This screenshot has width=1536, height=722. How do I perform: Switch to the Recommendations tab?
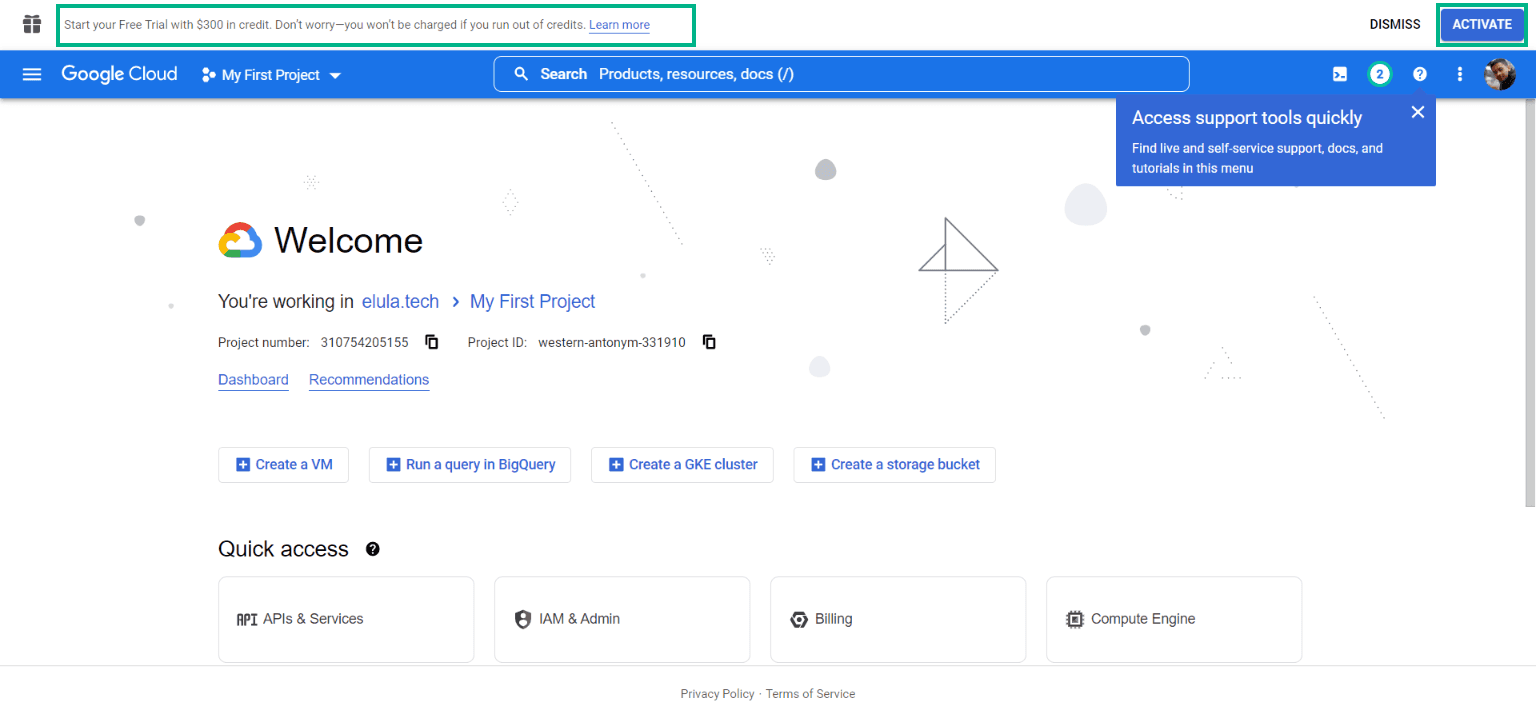coord(369,380)
